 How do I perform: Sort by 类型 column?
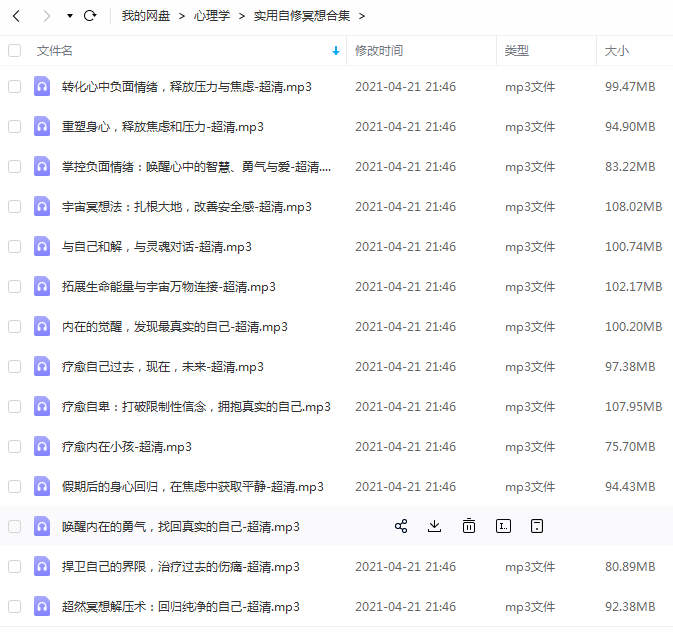pyautogui.click(x=517, y=51)
